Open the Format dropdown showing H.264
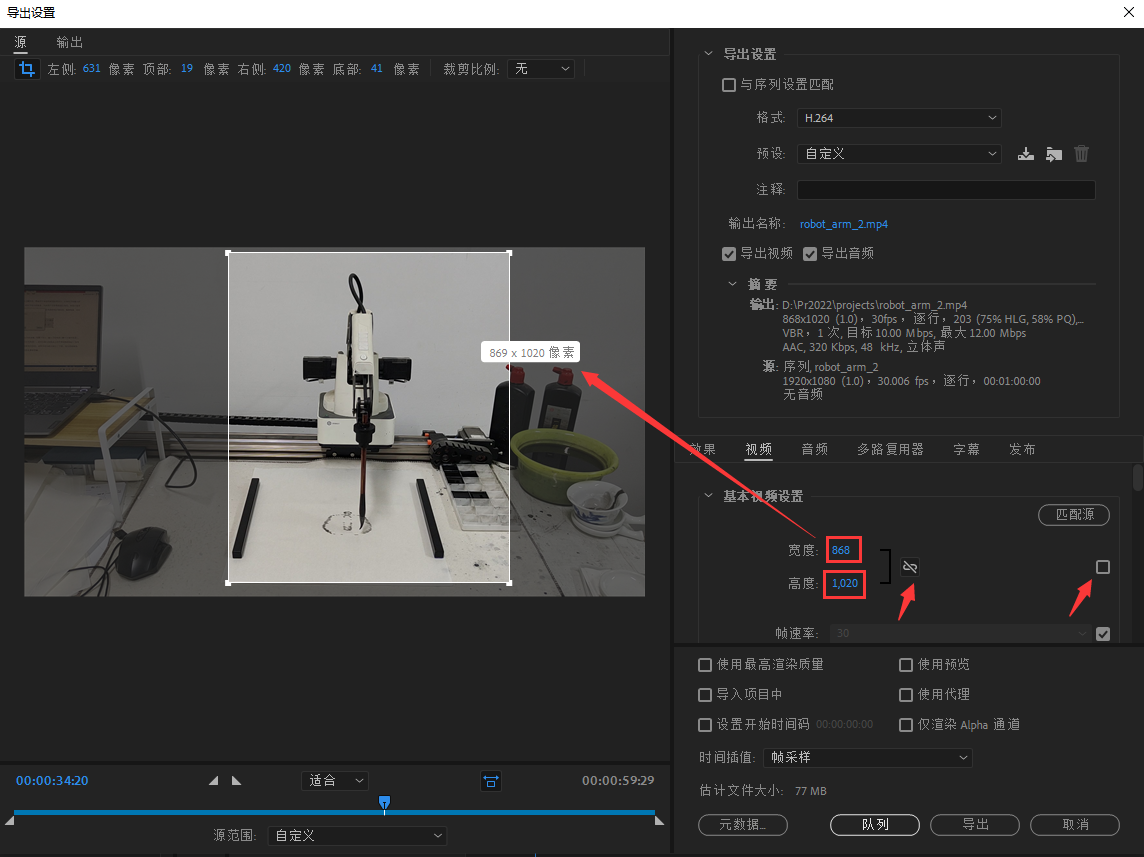The image size is (1144, 857). click(899, 117)
